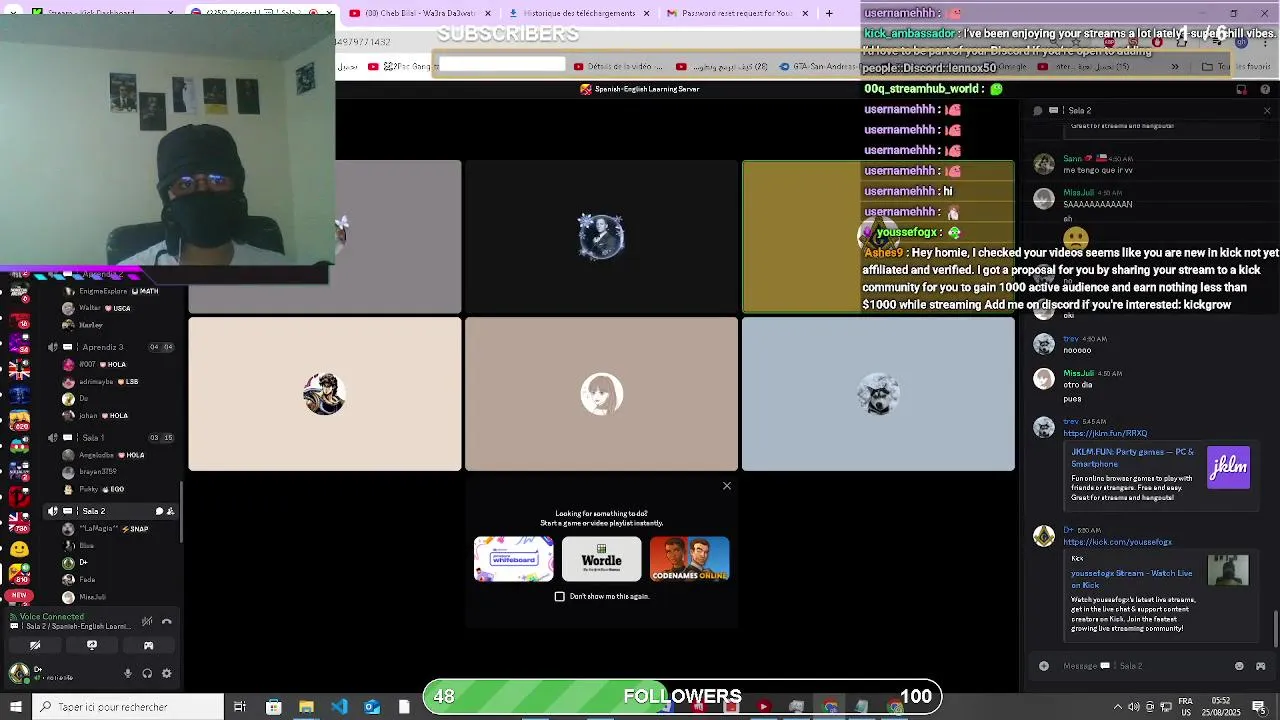Select the tan tile with white-haired avatar

click(x=601, y=394)
